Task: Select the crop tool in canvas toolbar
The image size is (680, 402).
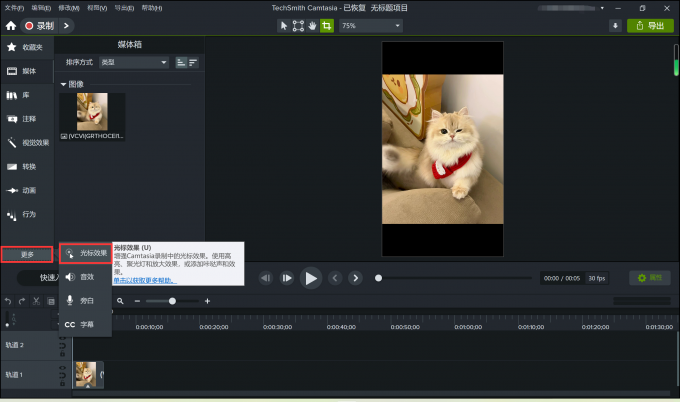Action: coord(326,25)
